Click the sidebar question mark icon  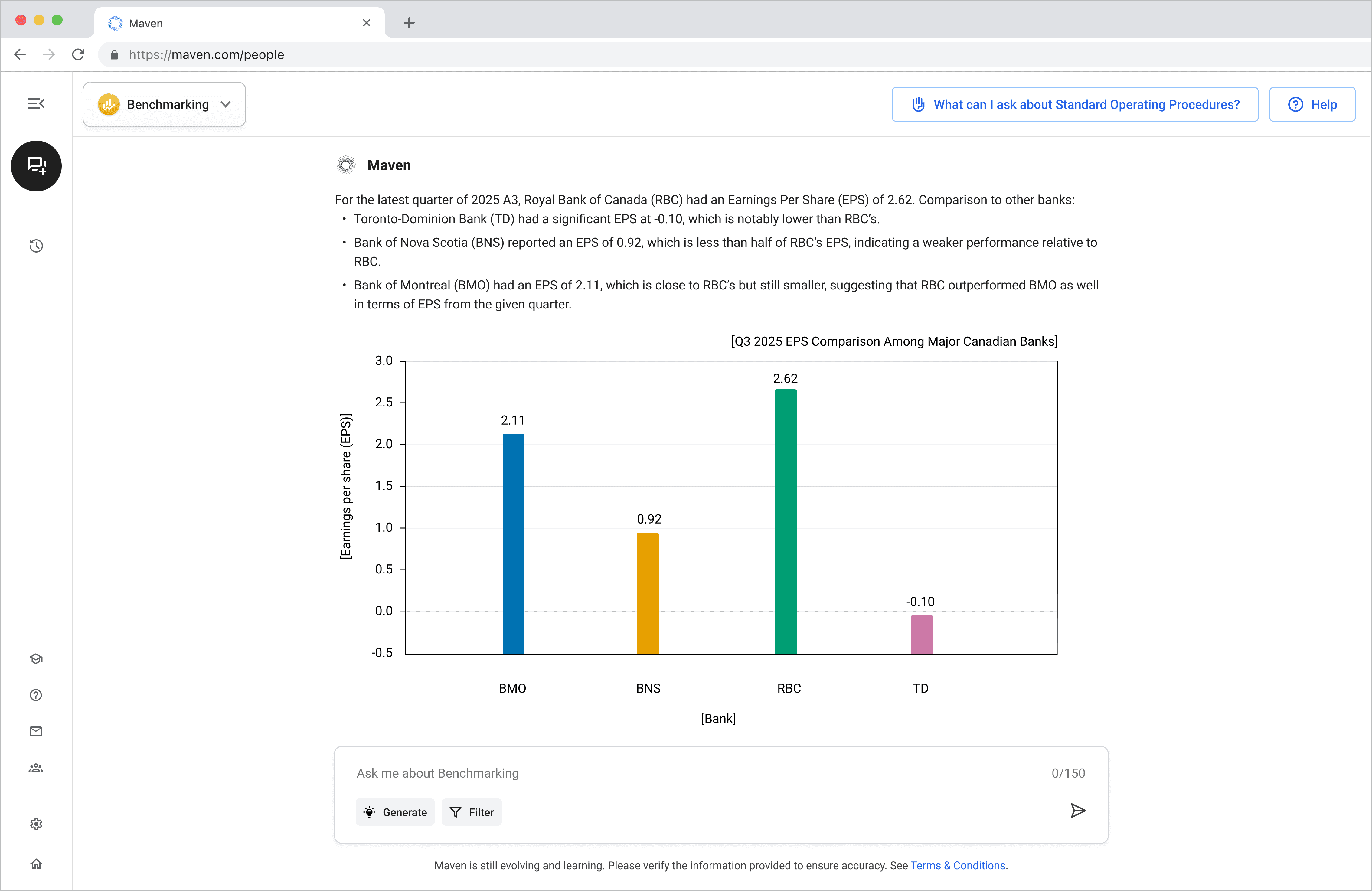coord(36,695)
